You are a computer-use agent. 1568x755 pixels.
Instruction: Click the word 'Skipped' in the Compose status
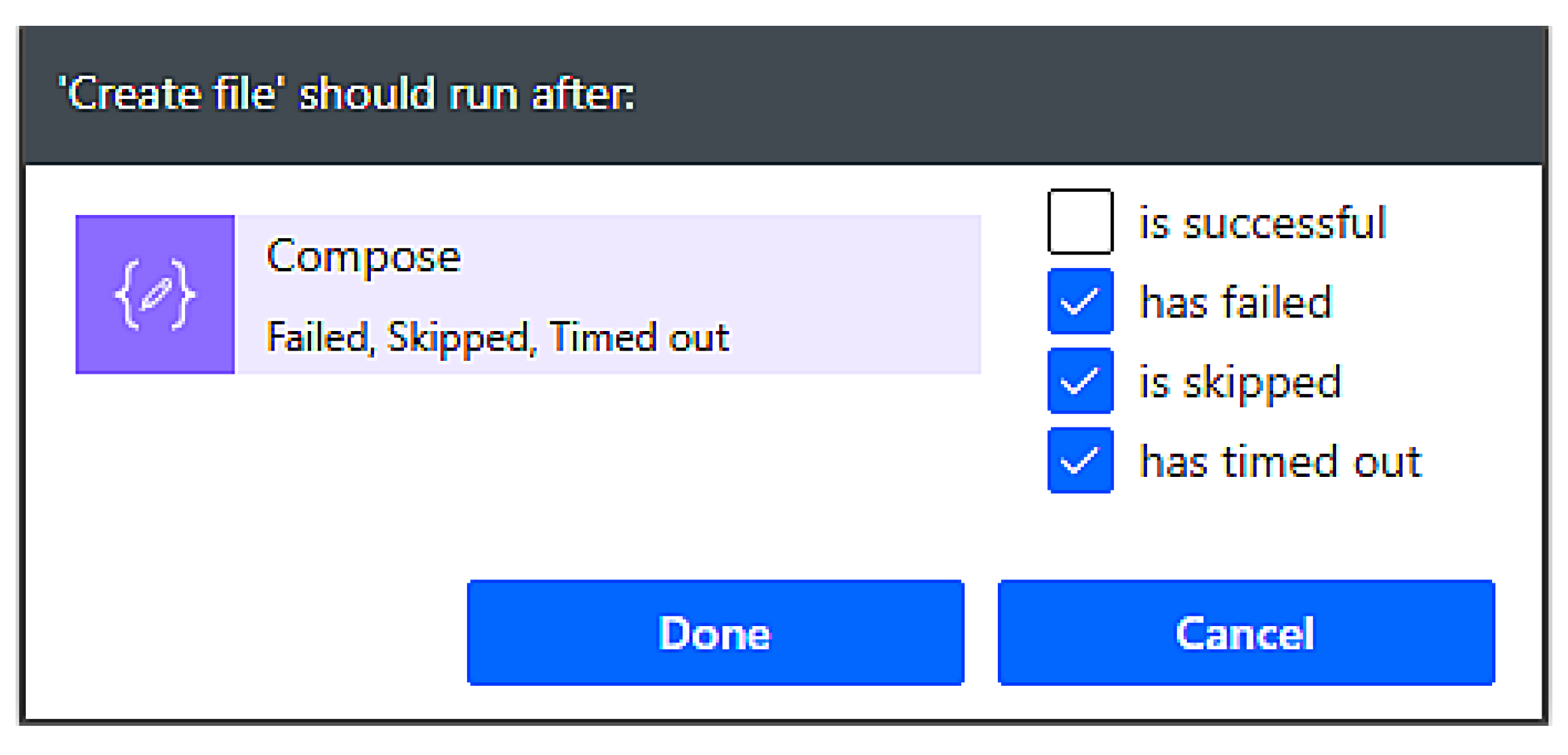tap(458, 337)
